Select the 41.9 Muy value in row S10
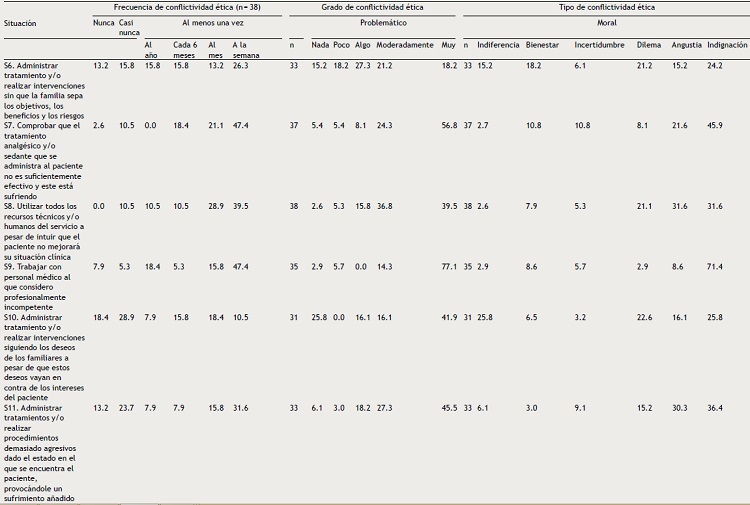The image size is (750, 505). coord(449,317)
